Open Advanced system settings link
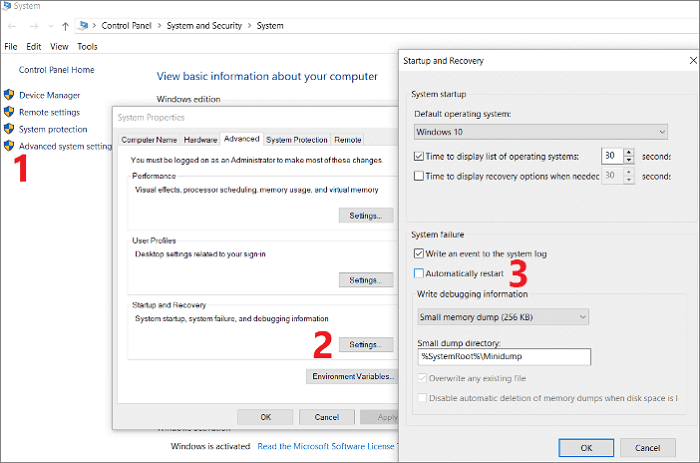 pyautogui.click(x=66, y=146)
